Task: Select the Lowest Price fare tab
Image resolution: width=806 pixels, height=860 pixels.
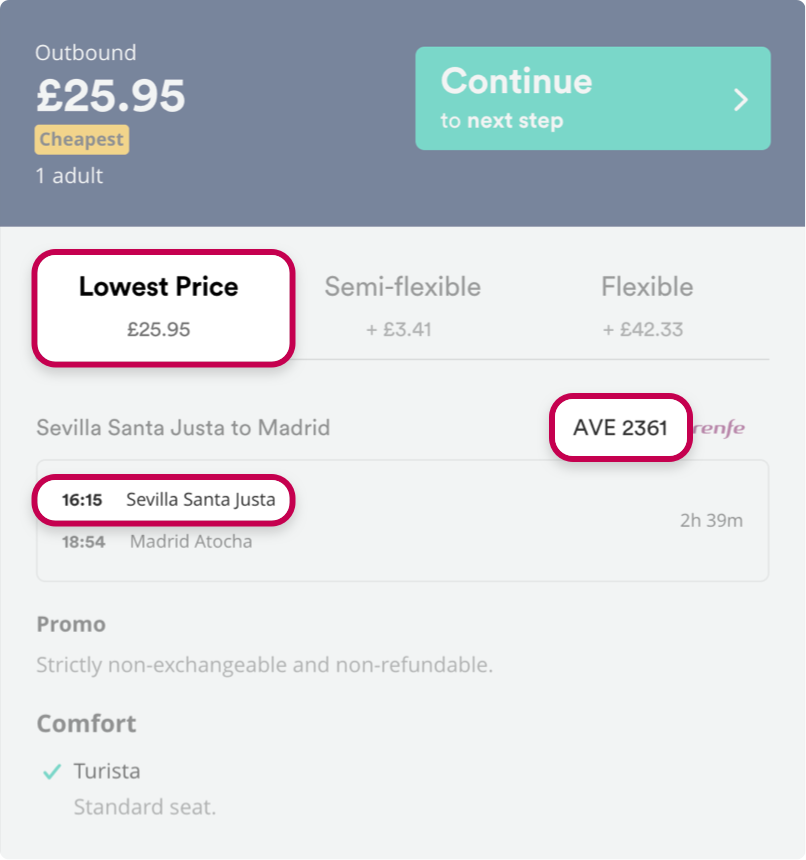Action: pos(163,308)
